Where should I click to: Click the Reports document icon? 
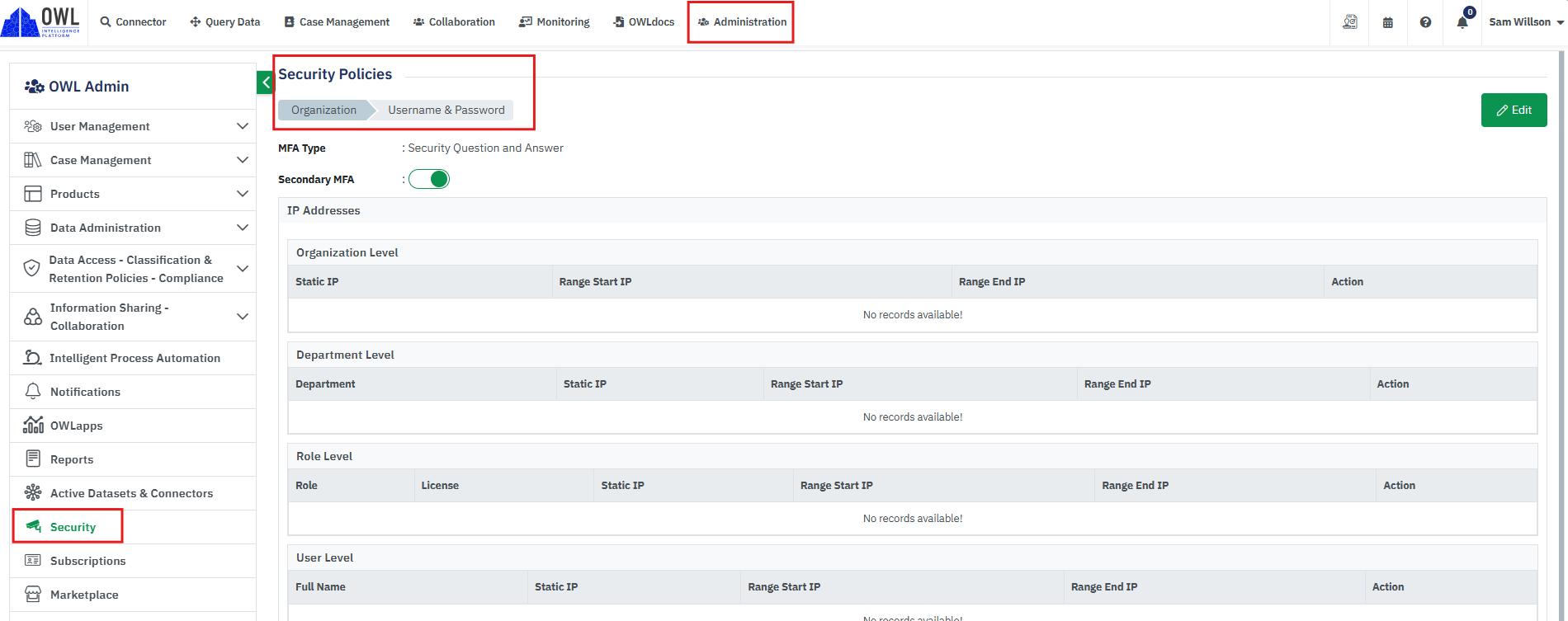pyautogui.click(x=33, y=459)
